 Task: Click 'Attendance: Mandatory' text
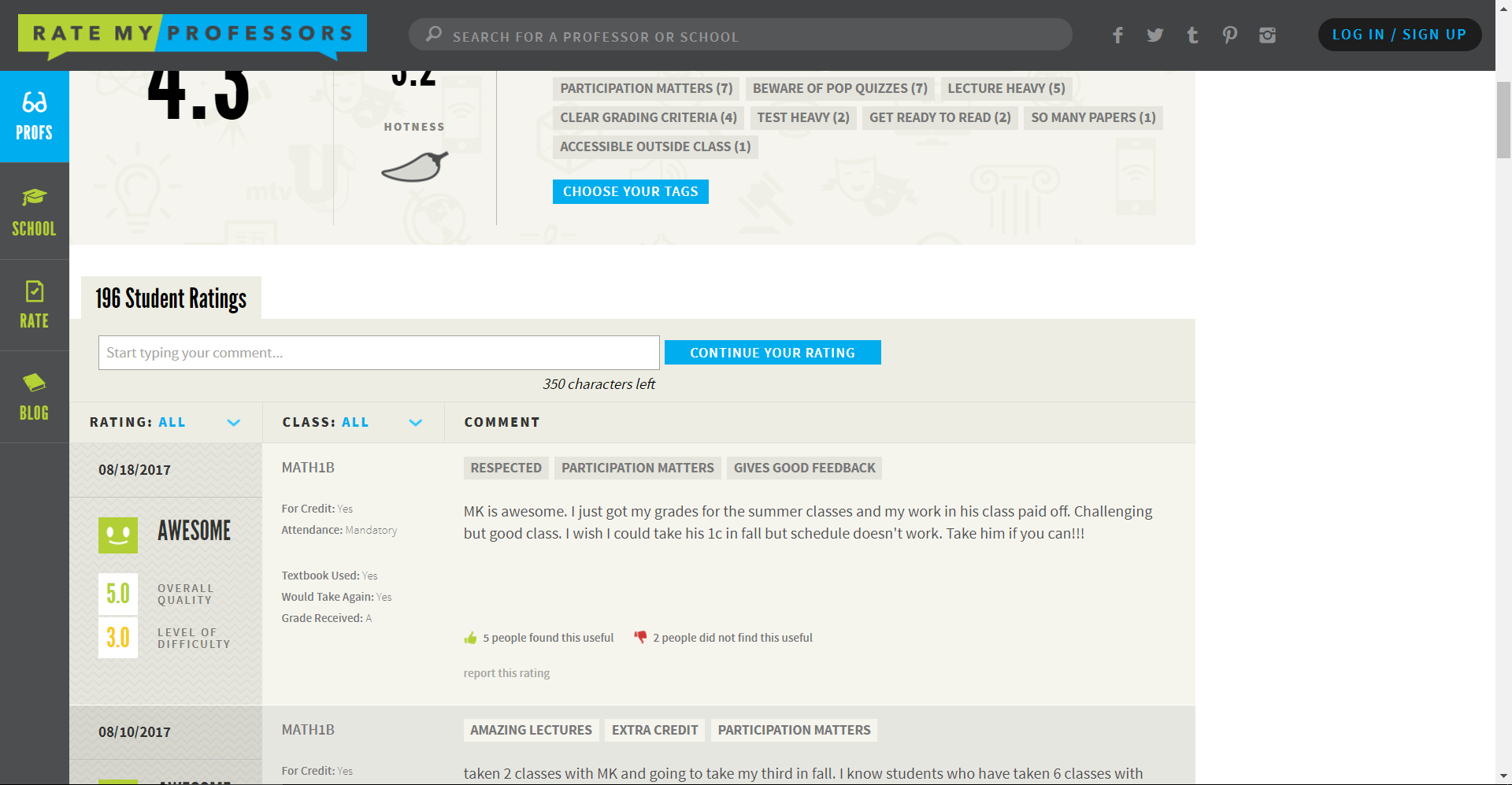[x=339, y=530]
